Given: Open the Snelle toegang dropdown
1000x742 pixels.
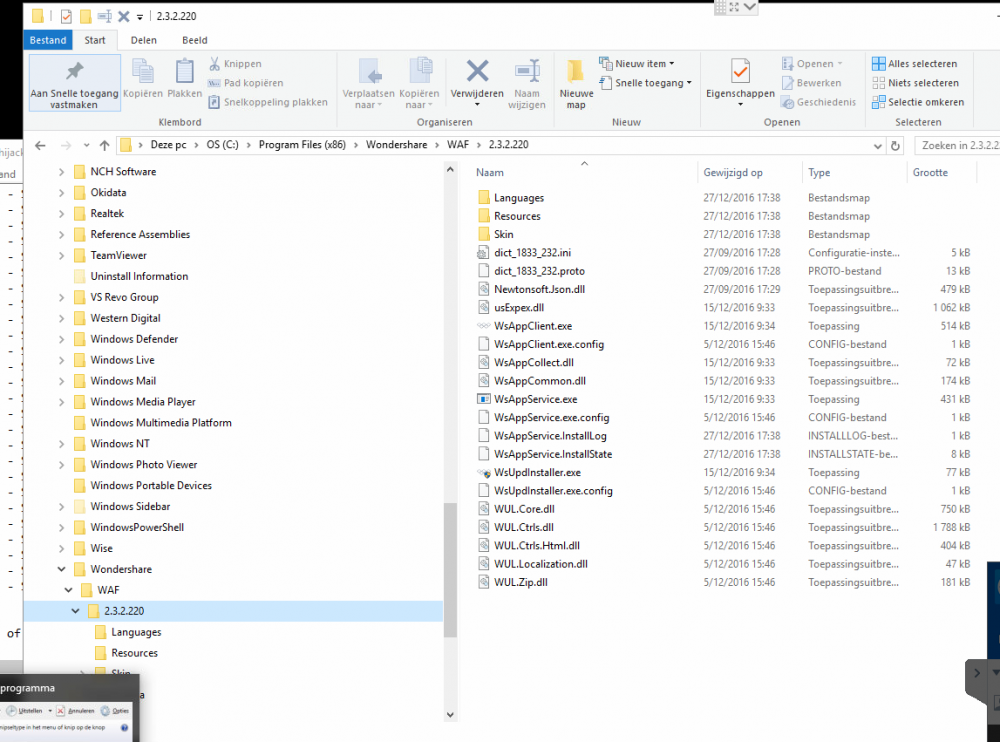Looking at the screenshot, I should point(645,83).
